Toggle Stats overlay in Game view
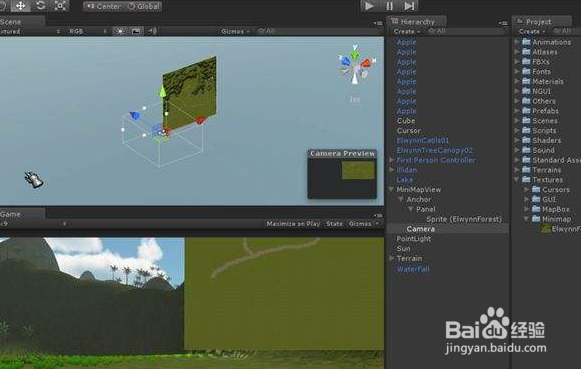The width and height of the screenshot is (581, 369). (334, 224)
